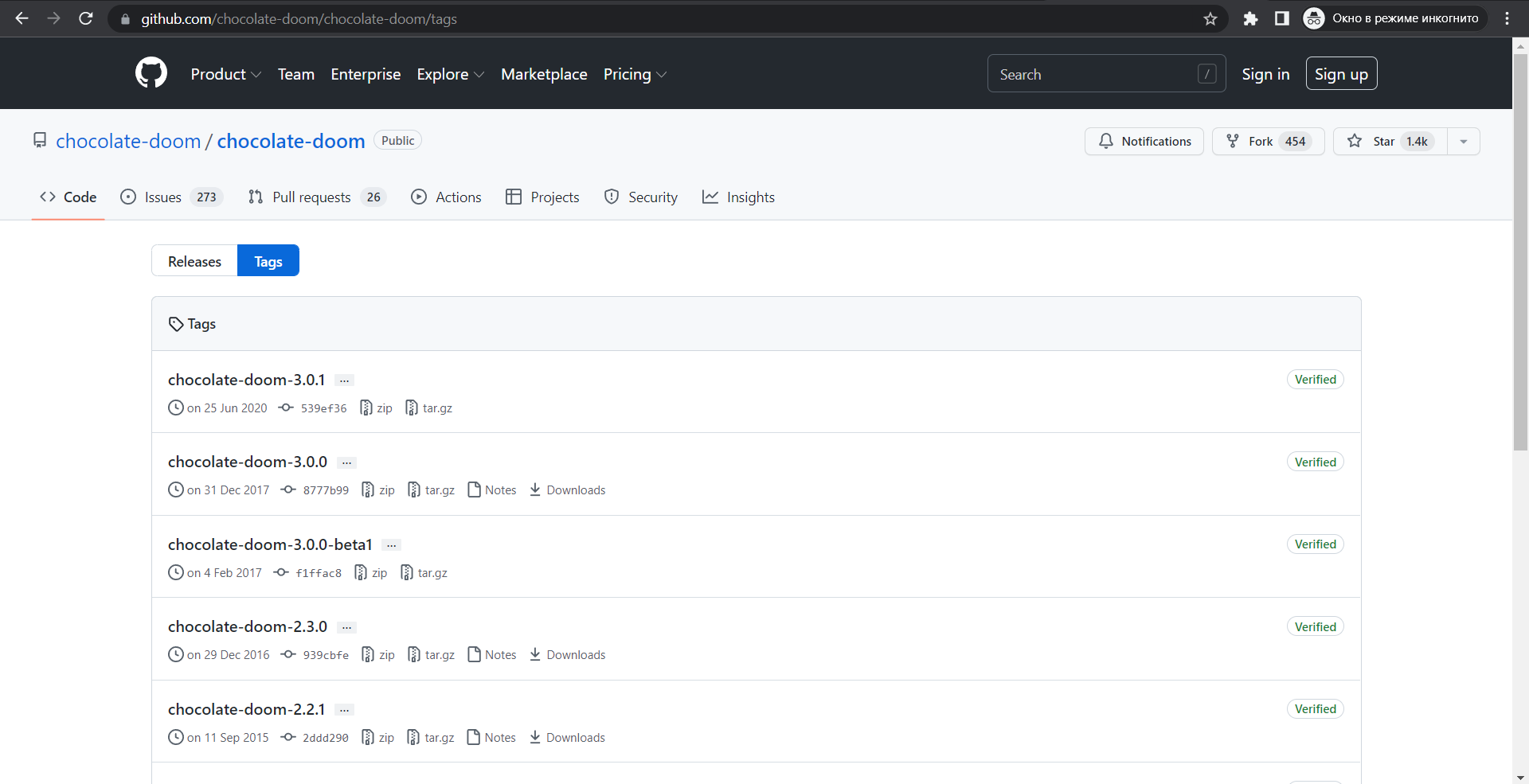Image resolution: width=1529 pixels, height=784 pixels.
Task: Open the Security tab shield icon
Action: 611,197
